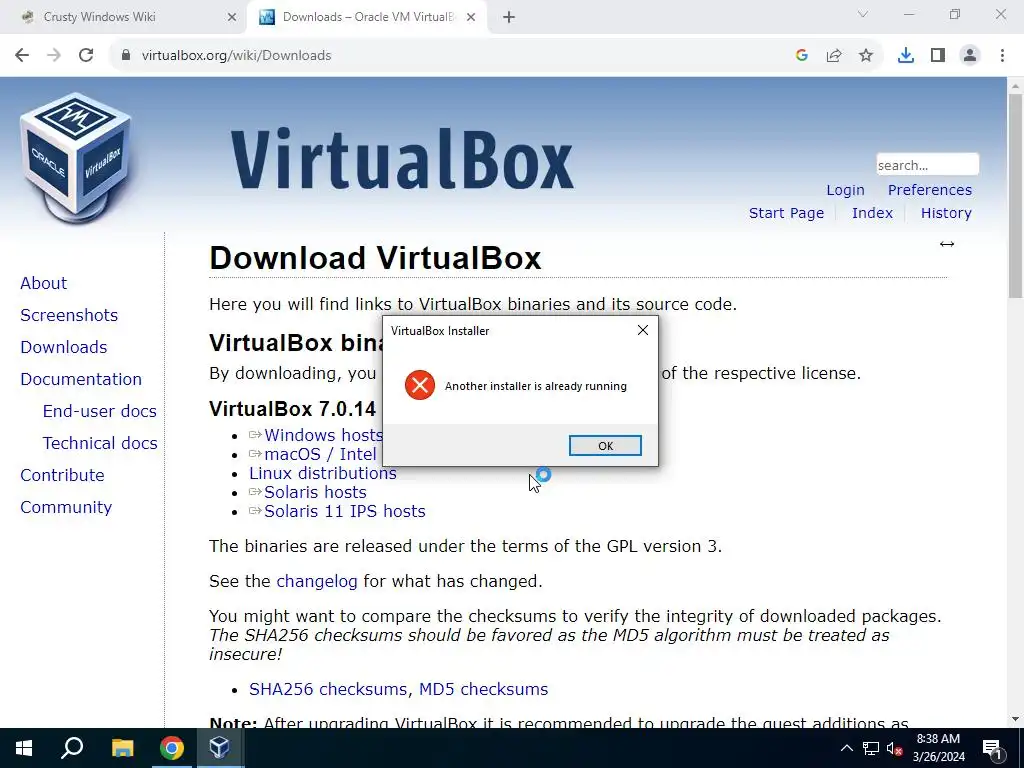
Task: Click the red error icon in the dialog
Action: pyautogui.click(x=420, y=385)
